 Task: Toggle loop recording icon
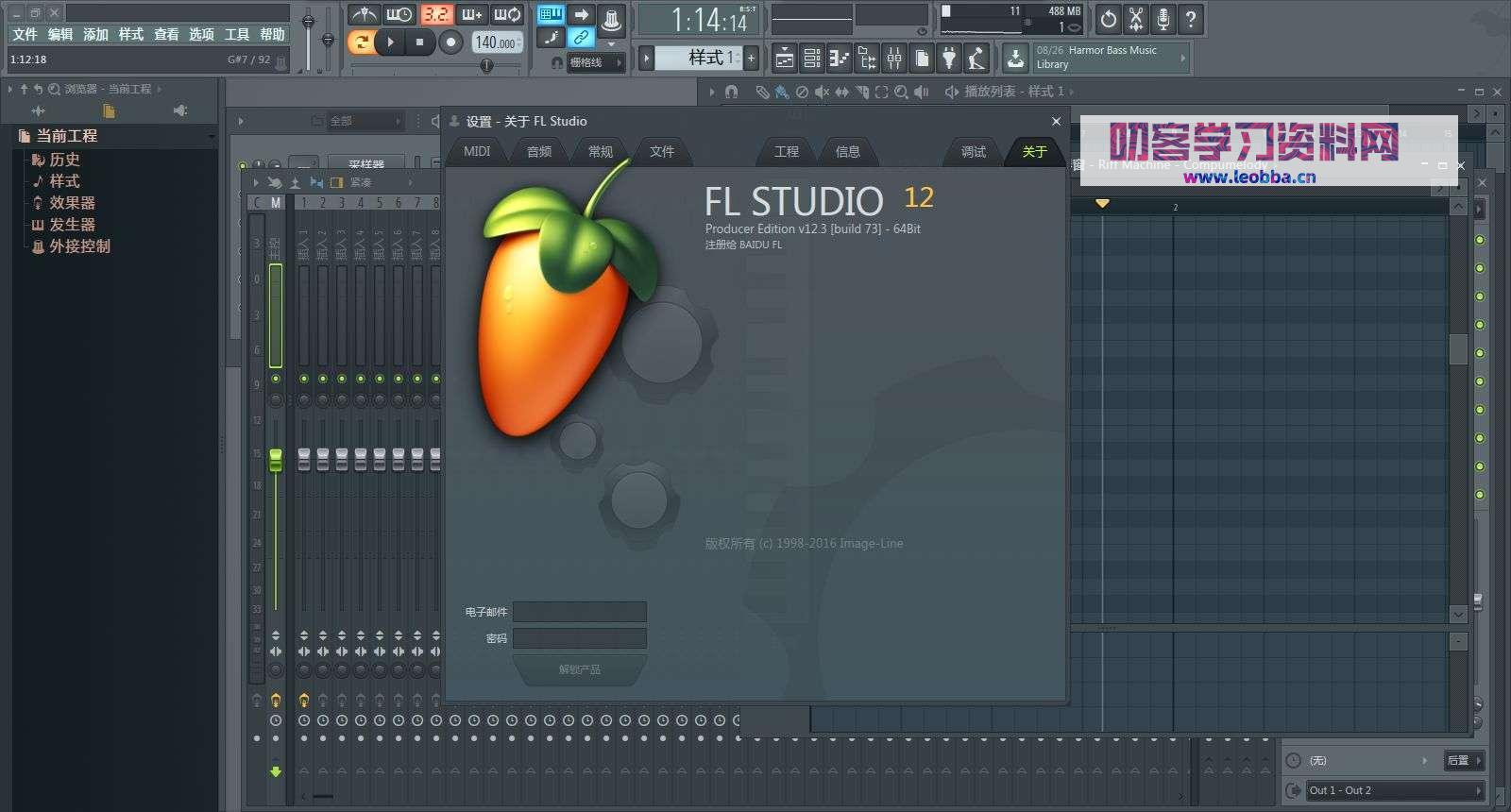[x=507, y=14]
